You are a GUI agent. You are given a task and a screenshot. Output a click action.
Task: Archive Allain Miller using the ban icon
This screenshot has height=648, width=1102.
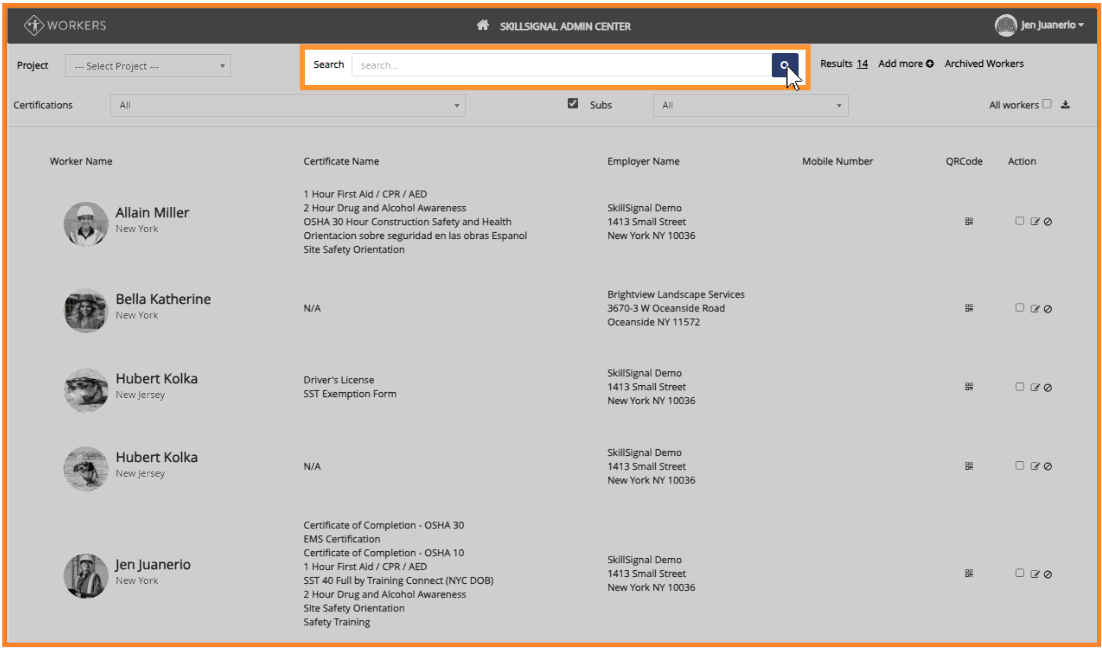point(1047,221)
